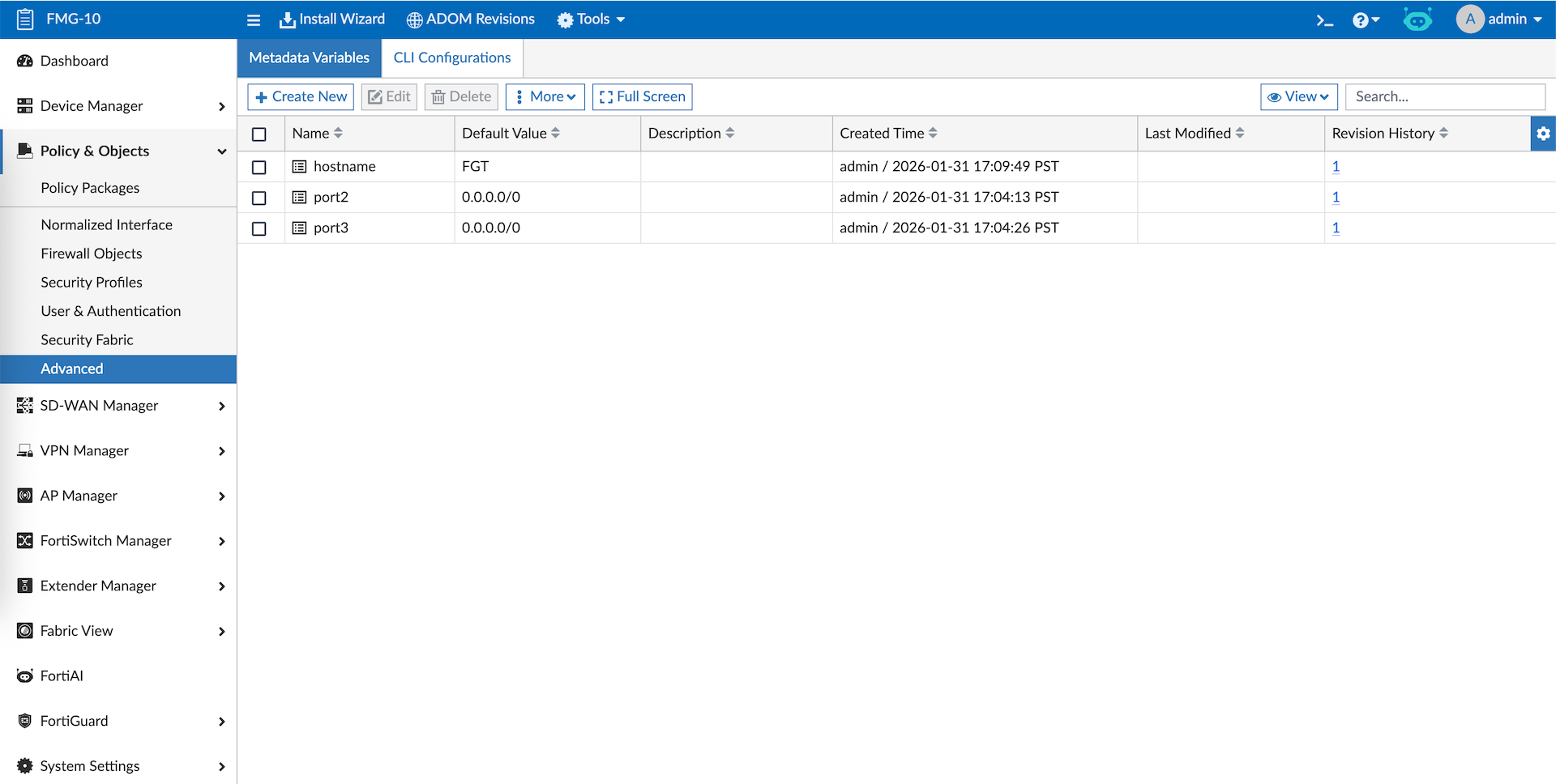Toggle the select-all header checkbox
Screen dimensions: 1556x784
[259, 134]
